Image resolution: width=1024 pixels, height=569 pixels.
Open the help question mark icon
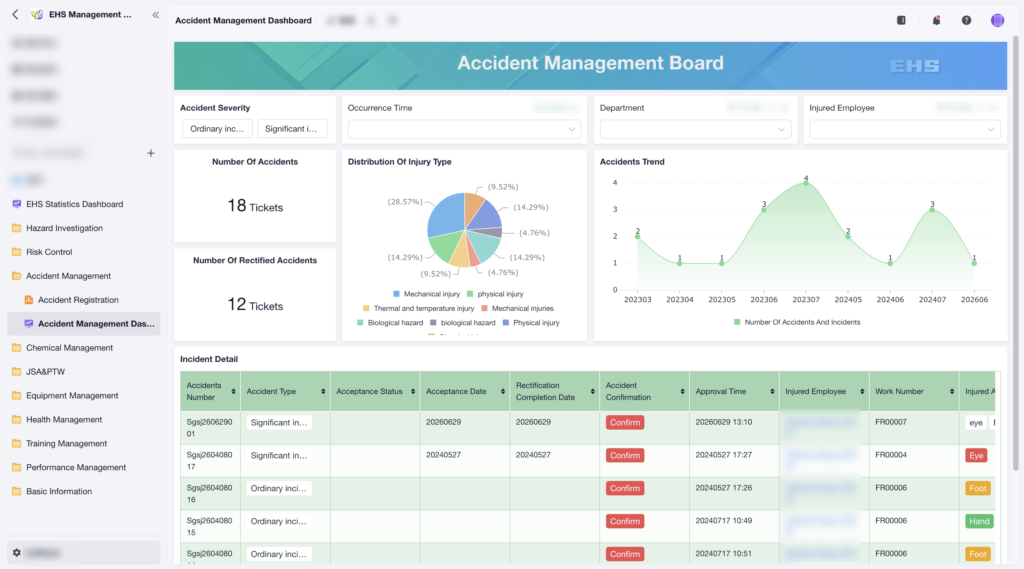tap(966, 20)
